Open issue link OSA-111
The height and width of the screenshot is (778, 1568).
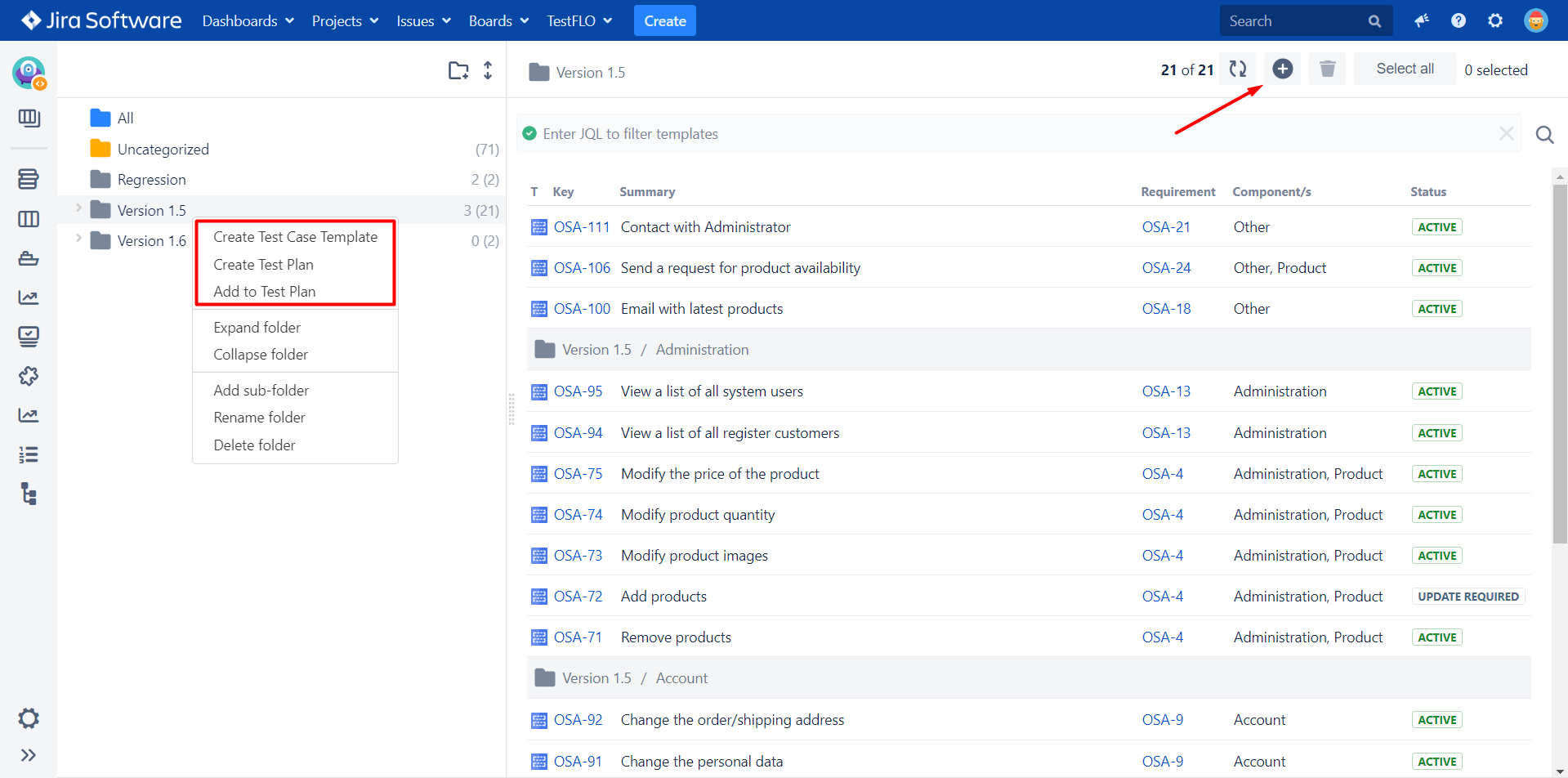click(x=582, y=227)
